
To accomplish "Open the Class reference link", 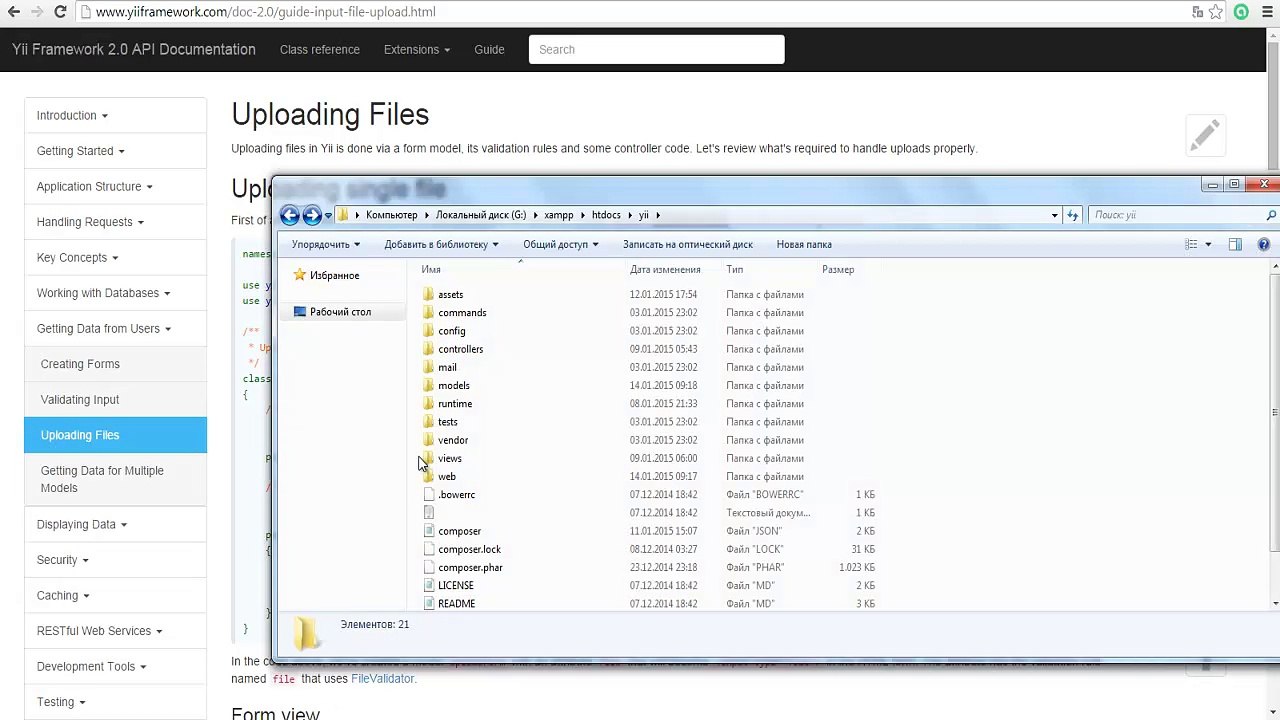I will [320, 49].
